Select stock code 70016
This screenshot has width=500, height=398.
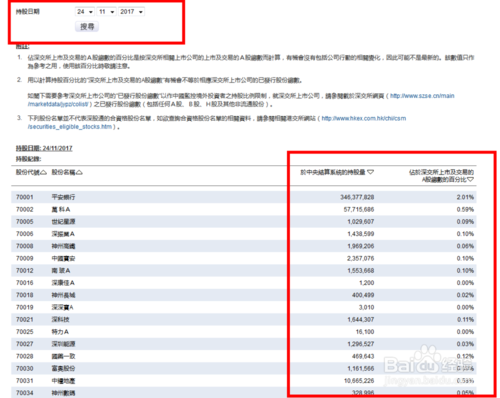point(25,283)
